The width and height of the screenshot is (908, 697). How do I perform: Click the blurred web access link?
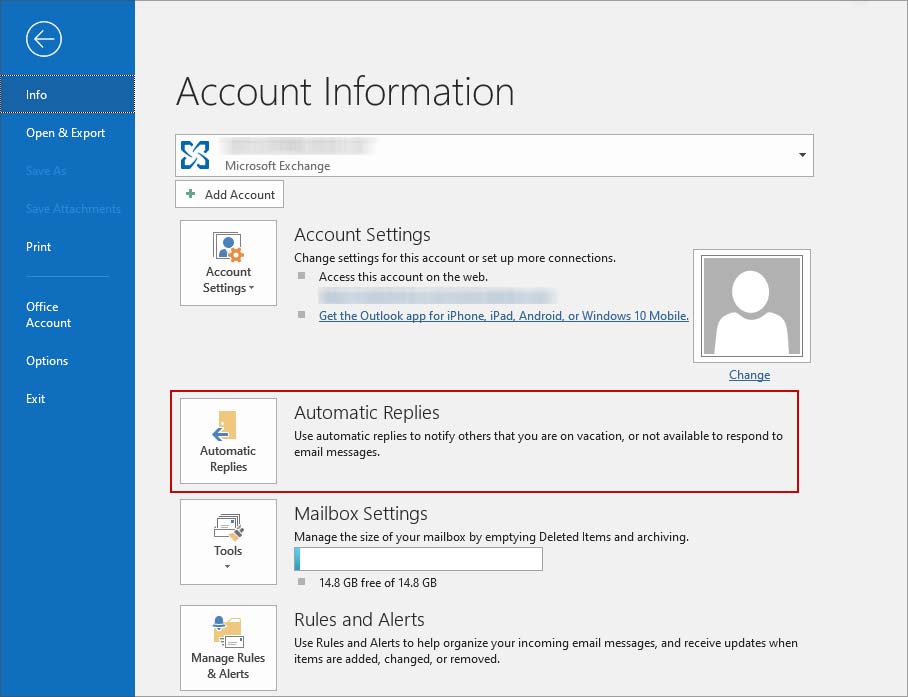click(437, 296)
